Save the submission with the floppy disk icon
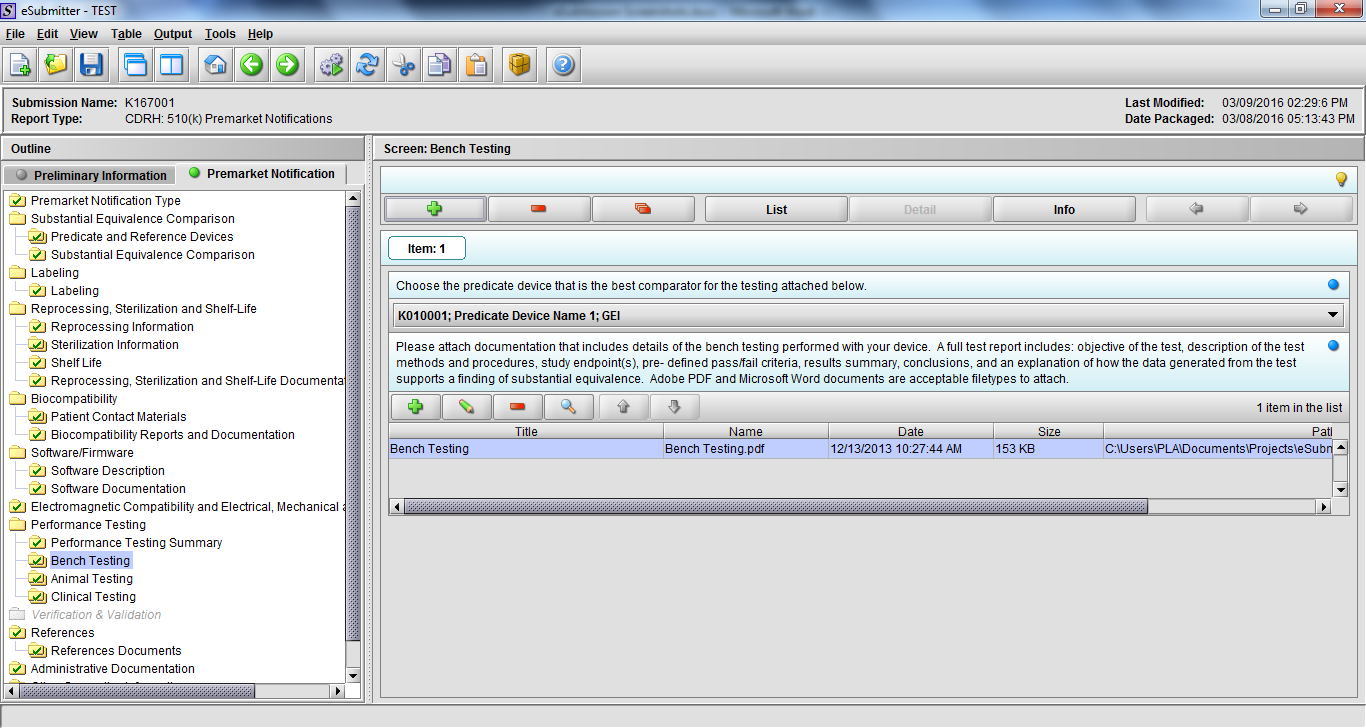This screenshot has height=728, width=1366. (92, 66)
